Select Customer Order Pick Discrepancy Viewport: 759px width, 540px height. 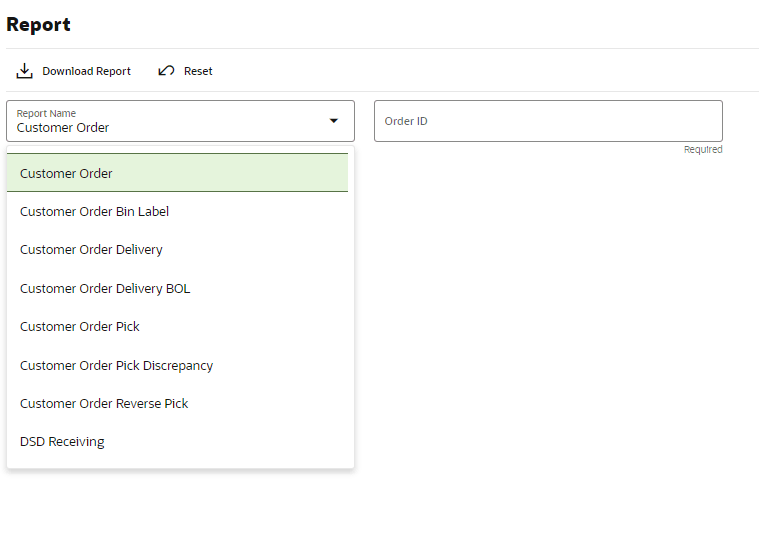coord(177,365)
